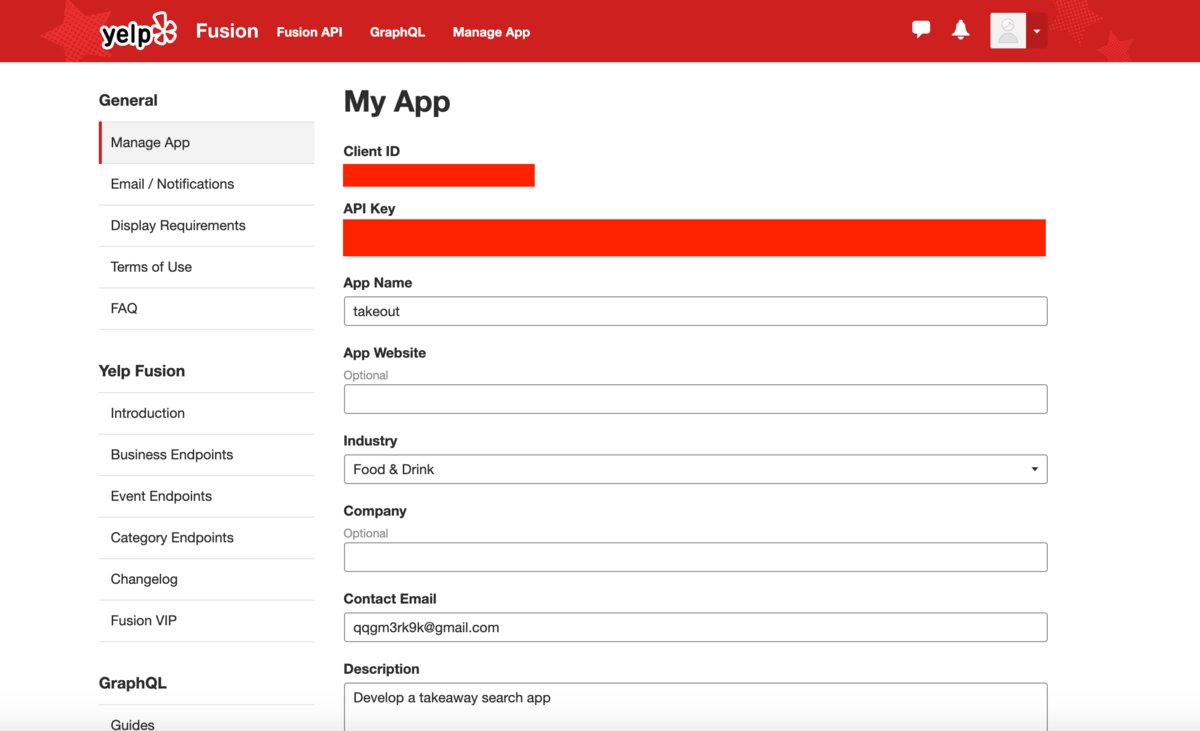Click the Yelp logo
The image size is (1200, 731).
[138, 32]
